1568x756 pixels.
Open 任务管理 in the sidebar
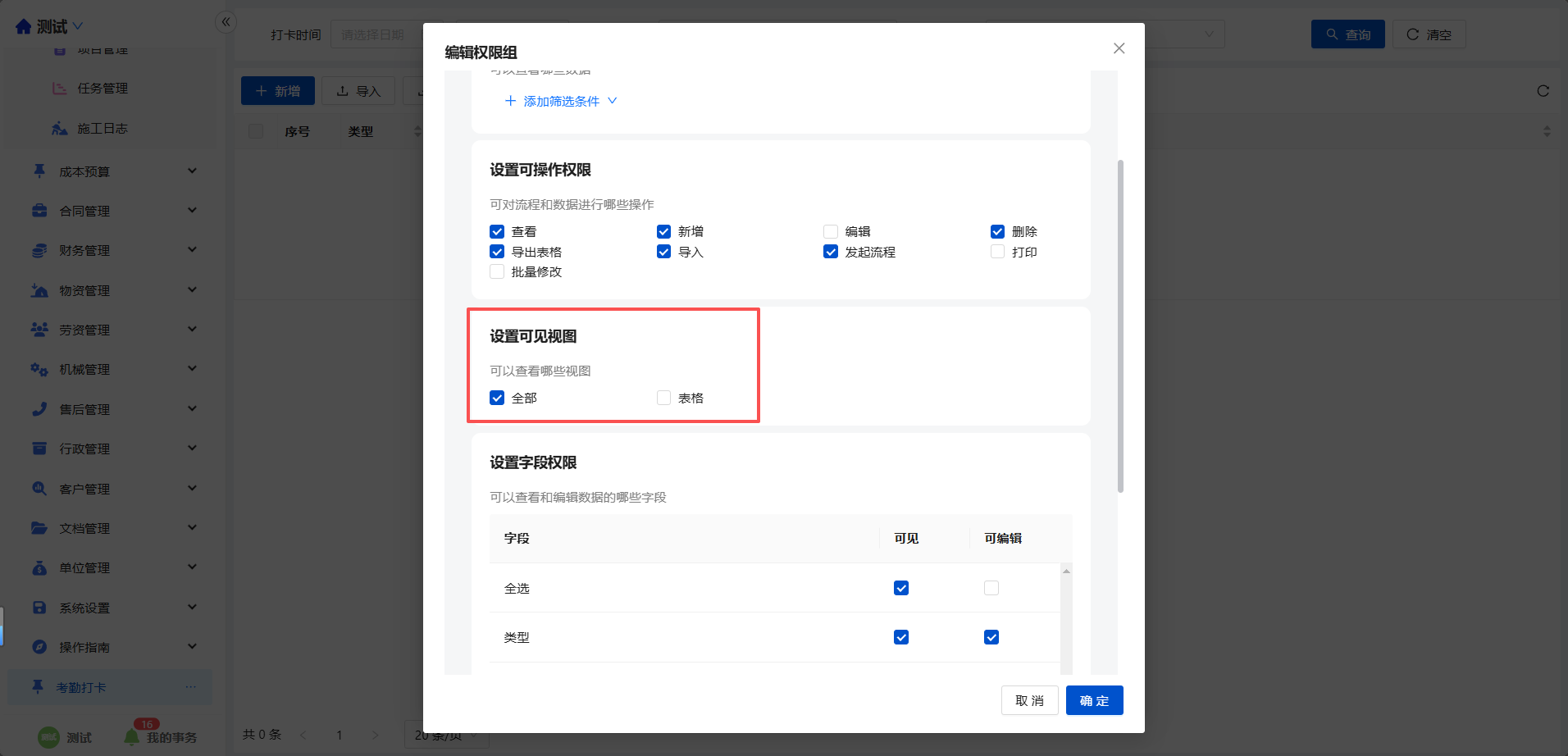(x=102, y=89)
